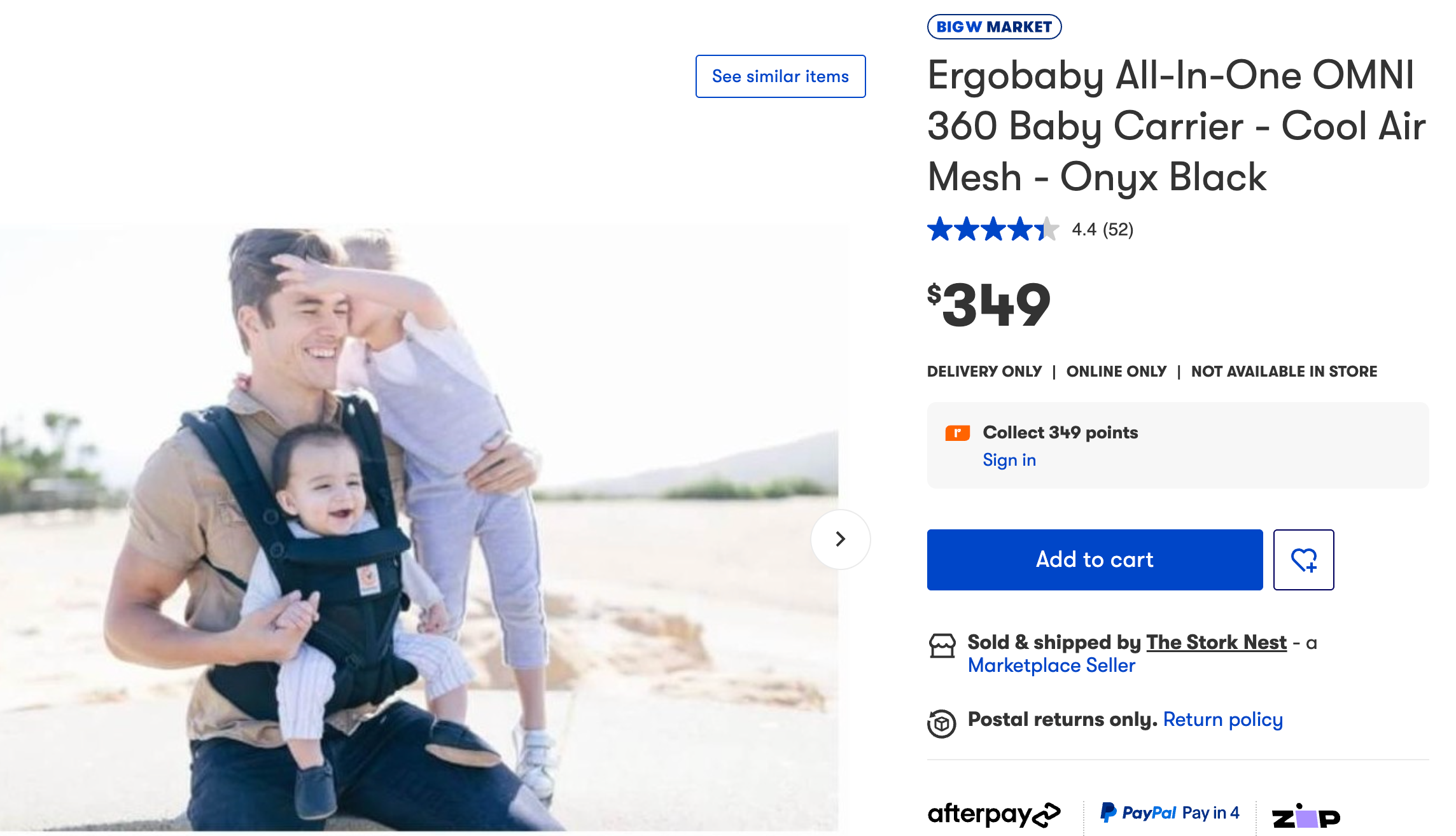Image resolution: width=1456 pixels, height=836 pixels.
Task: Click the $349 price text
Action: [989, 305]
